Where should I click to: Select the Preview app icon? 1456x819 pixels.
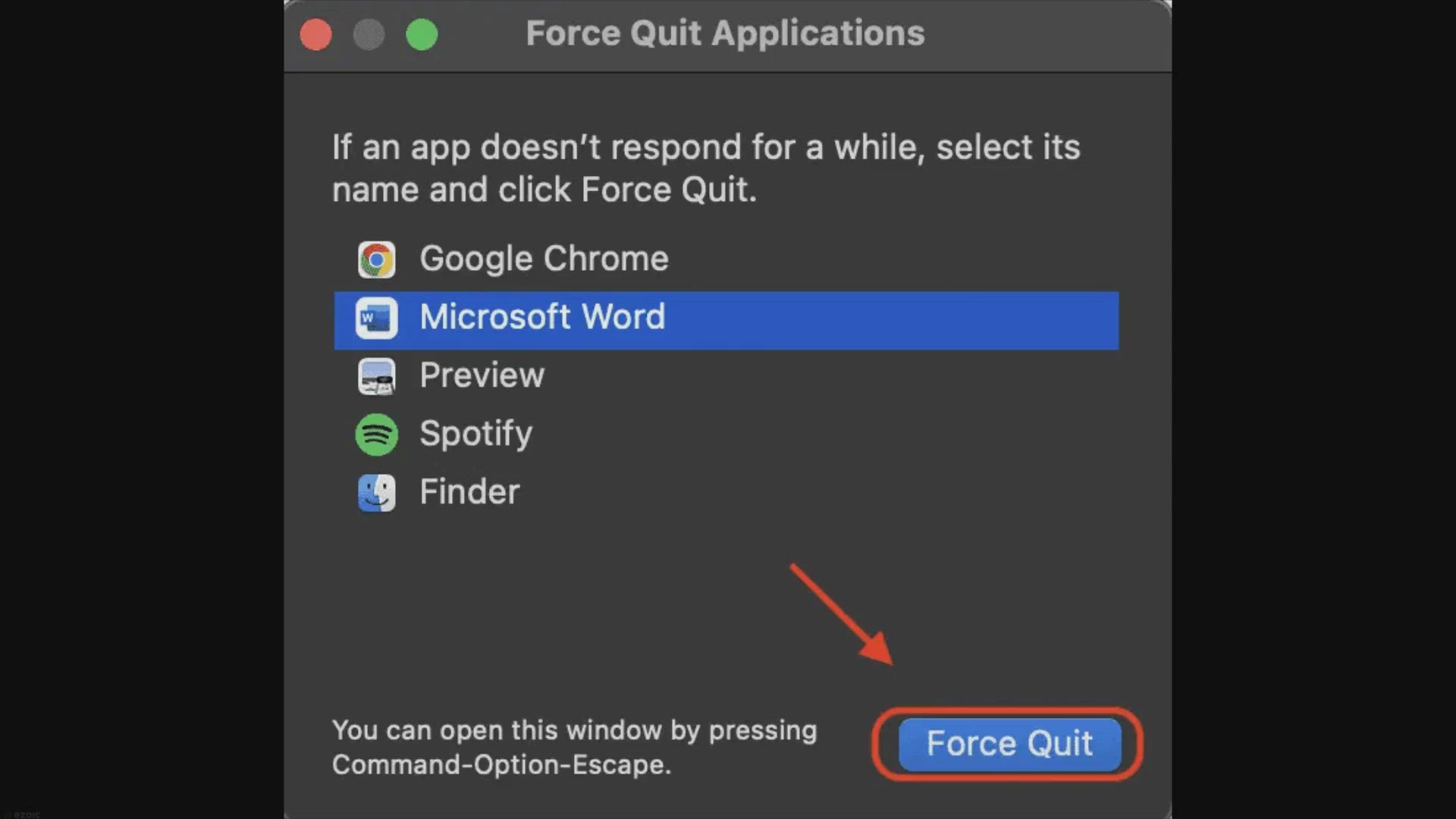pyautogui.click(x=376, y=377)
